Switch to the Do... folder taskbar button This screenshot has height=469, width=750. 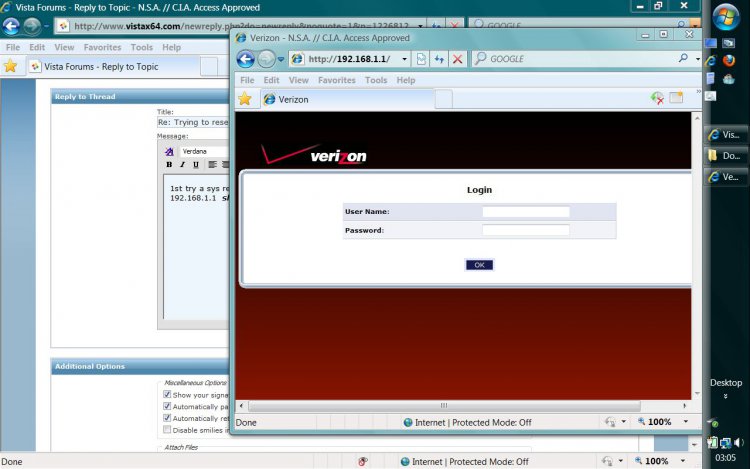pos(726,156)
